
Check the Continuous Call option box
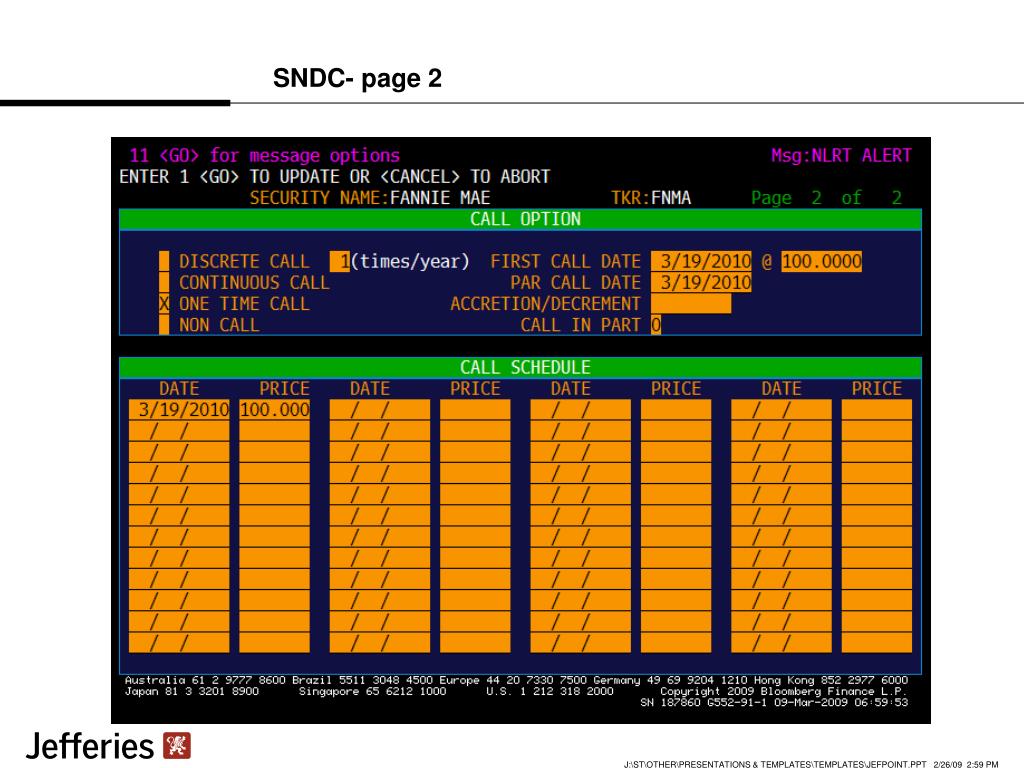click(164, 283)
